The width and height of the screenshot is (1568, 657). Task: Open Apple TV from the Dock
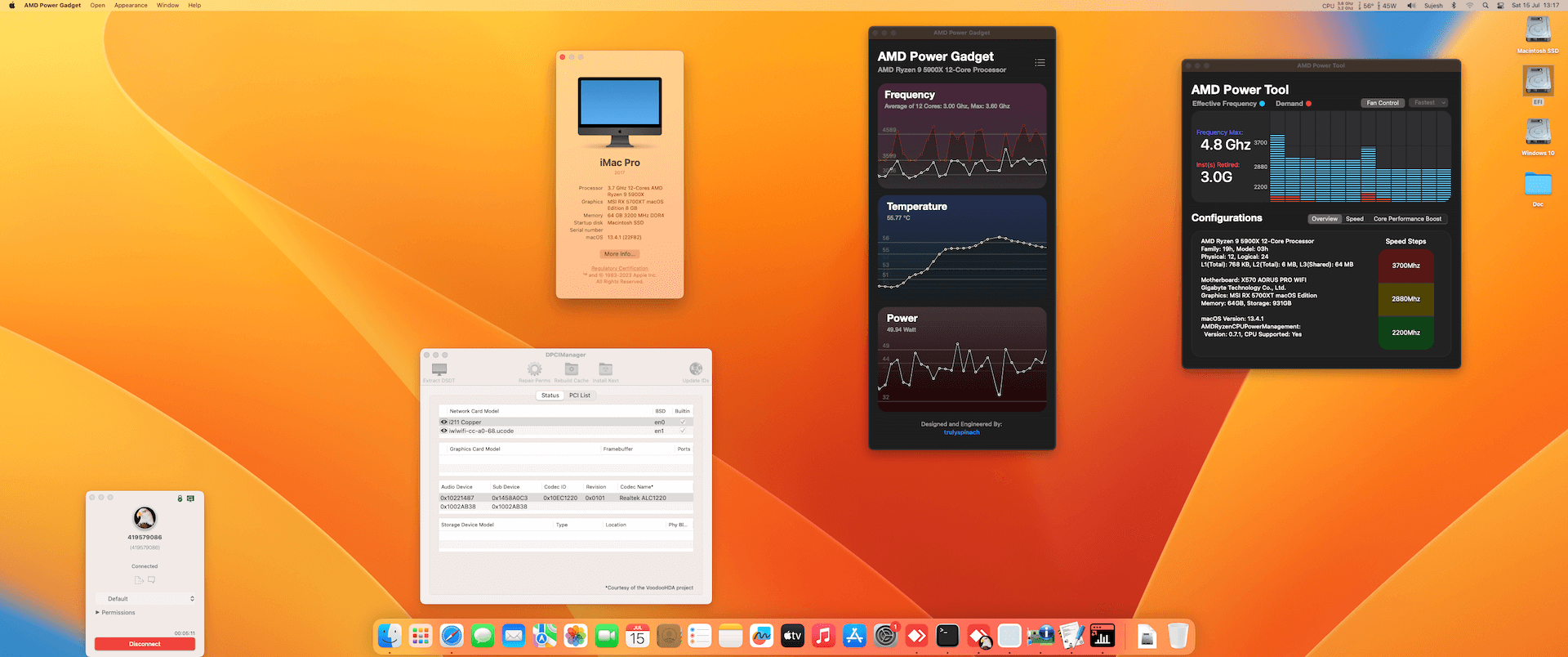793,636
